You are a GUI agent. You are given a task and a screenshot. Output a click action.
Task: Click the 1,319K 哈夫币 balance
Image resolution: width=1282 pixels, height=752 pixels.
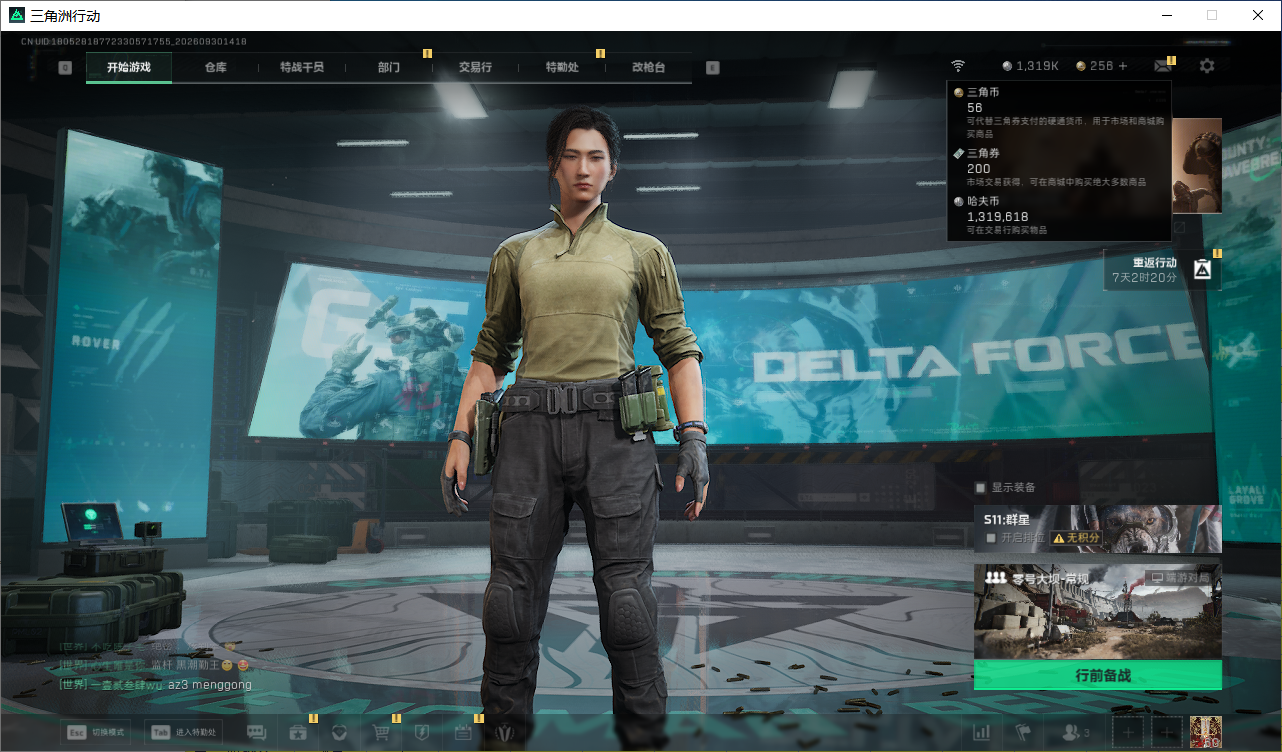coord(1030,66)
